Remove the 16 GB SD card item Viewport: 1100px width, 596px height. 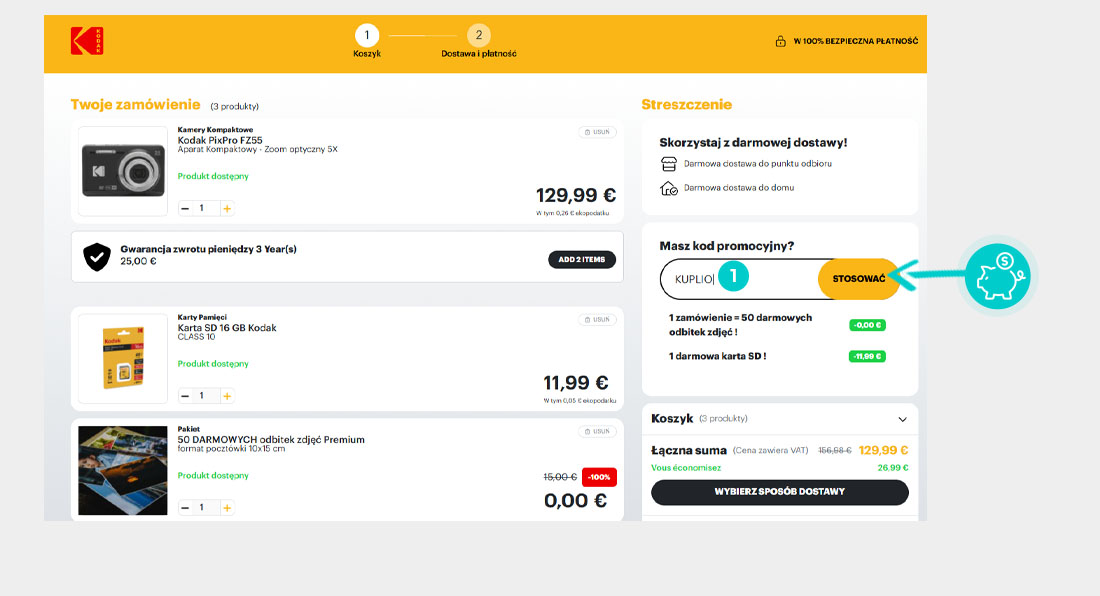pos(597,320)
